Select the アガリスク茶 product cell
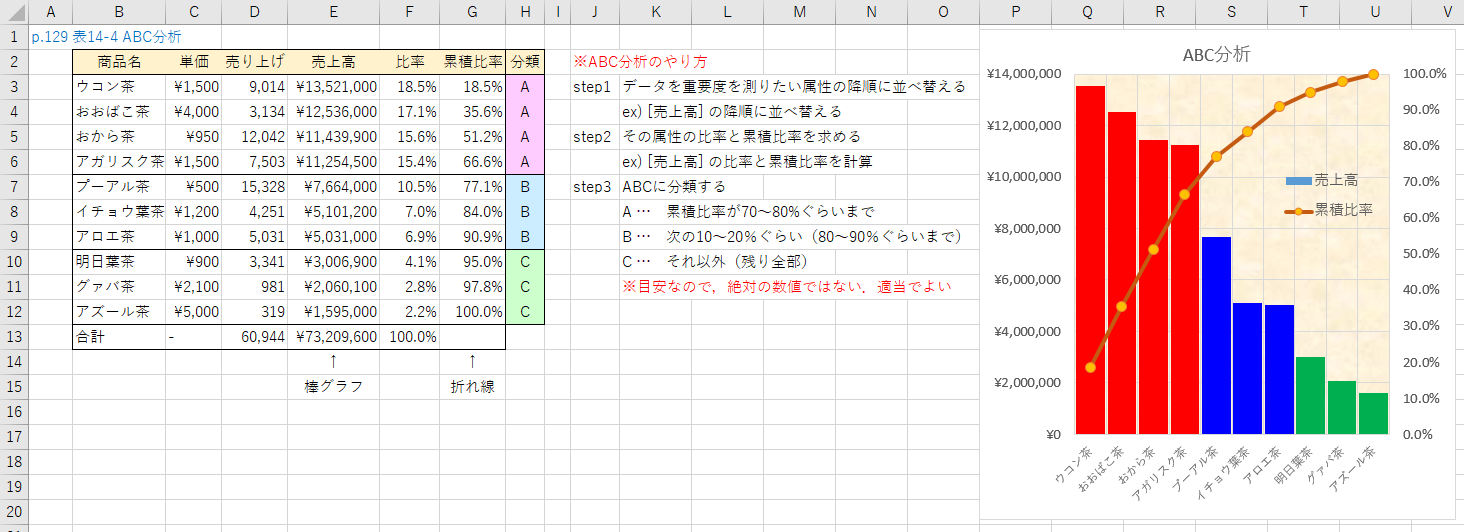 coord(119,162)
